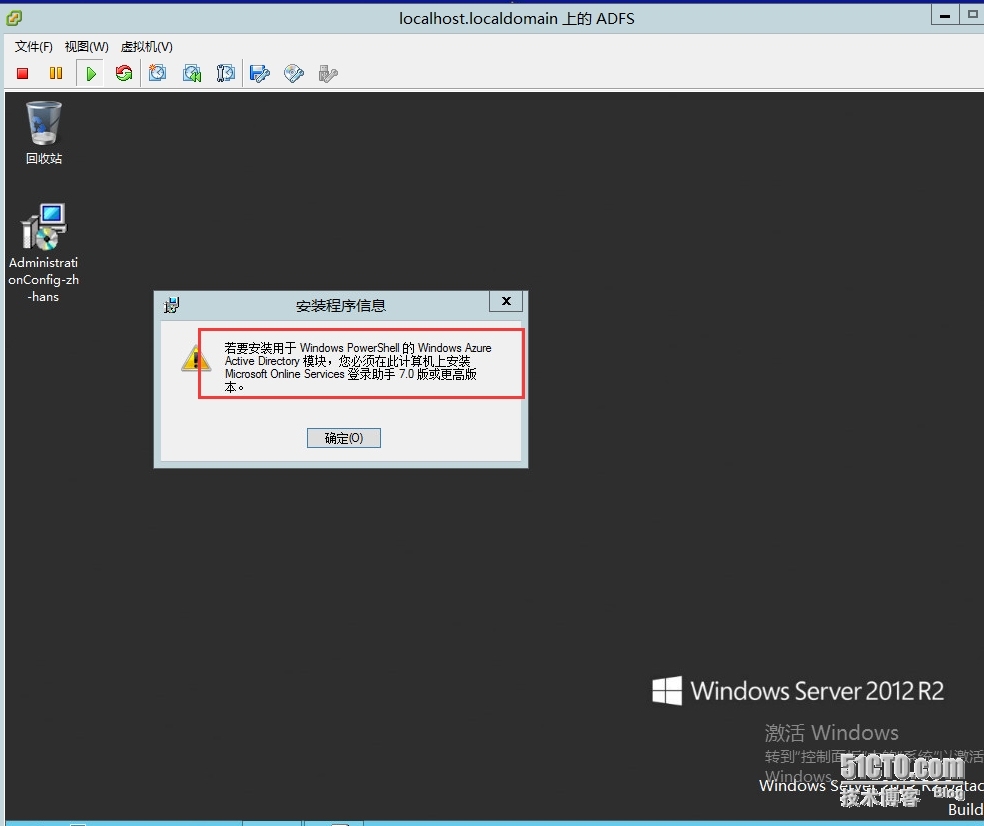Image resolution: width=984 pixels, height=826 pixels.
Task: Click the 安装程序信息 dialog title
Action: pyautogui.click(x=341, y=306)
